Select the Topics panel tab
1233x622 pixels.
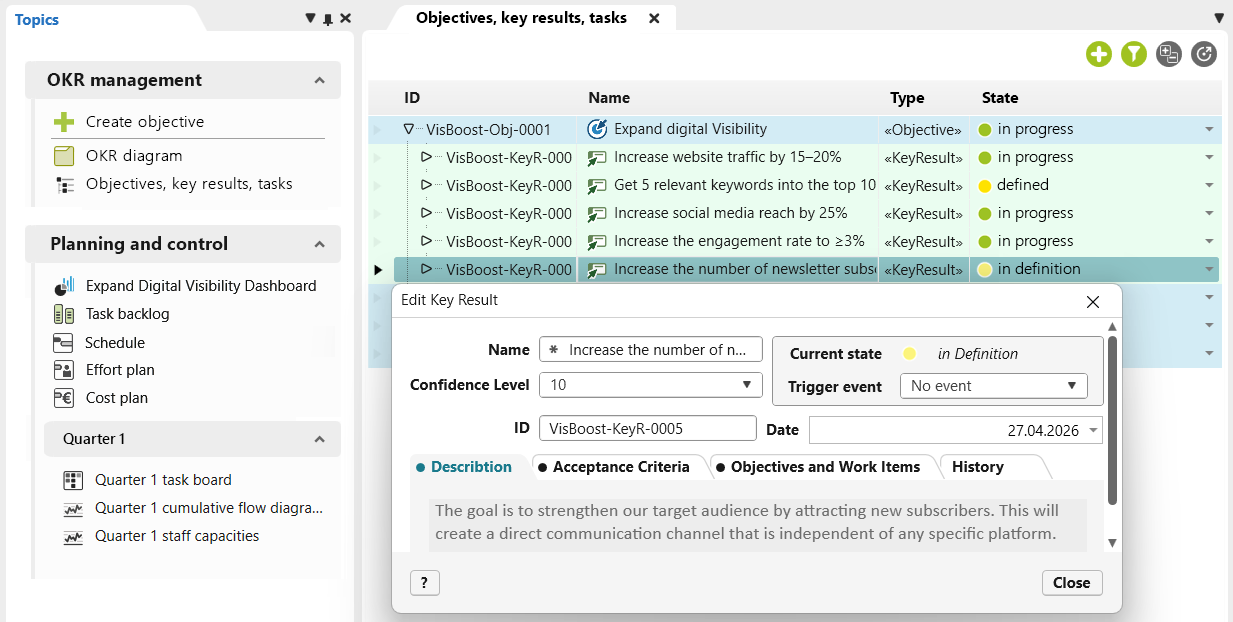(x=37, y=20)
